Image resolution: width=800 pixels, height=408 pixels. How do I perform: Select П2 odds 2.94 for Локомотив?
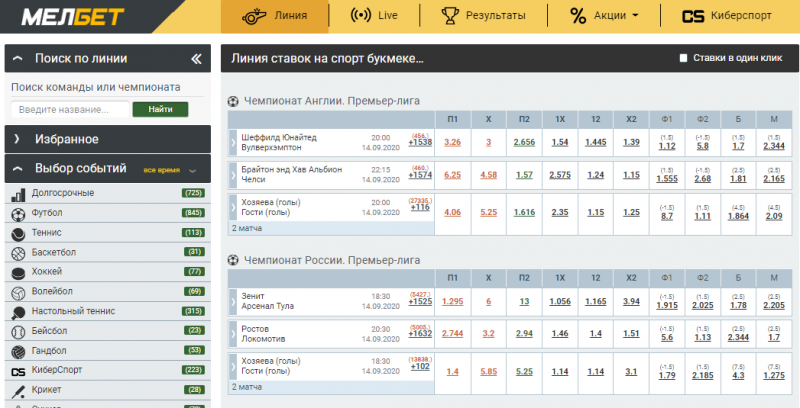(524, 334)
